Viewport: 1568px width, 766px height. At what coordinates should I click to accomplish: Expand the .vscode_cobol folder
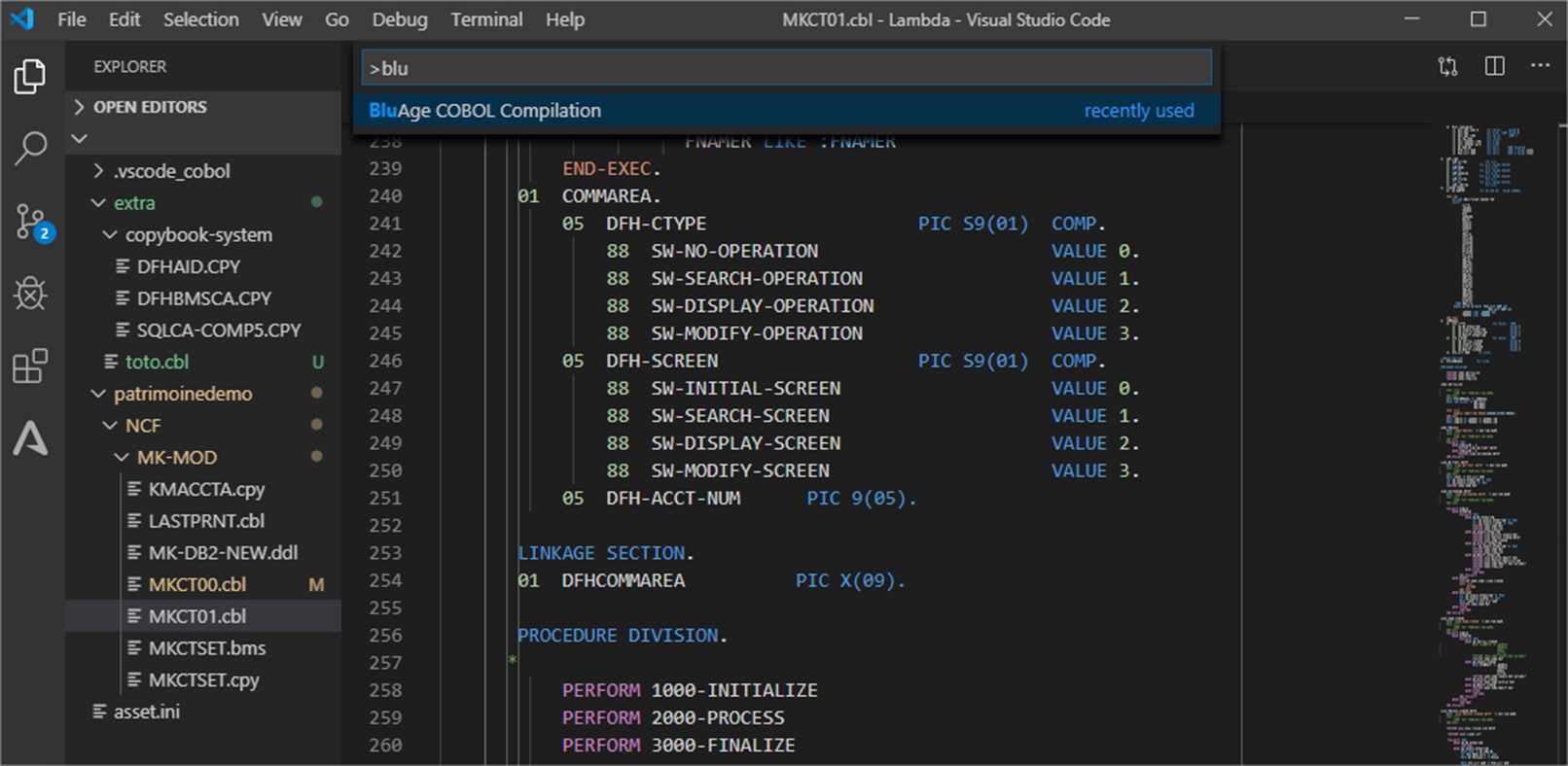[171, 171]
